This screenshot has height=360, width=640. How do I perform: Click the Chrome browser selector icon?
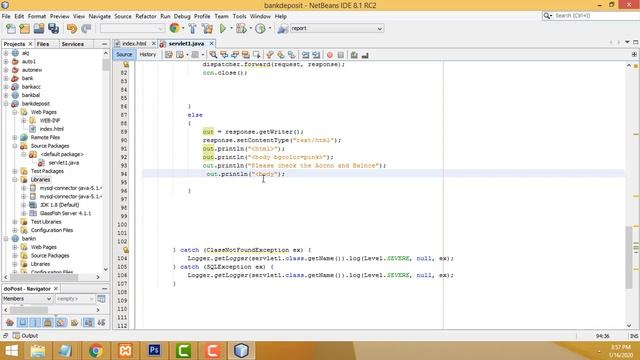(x=174, y=28)
